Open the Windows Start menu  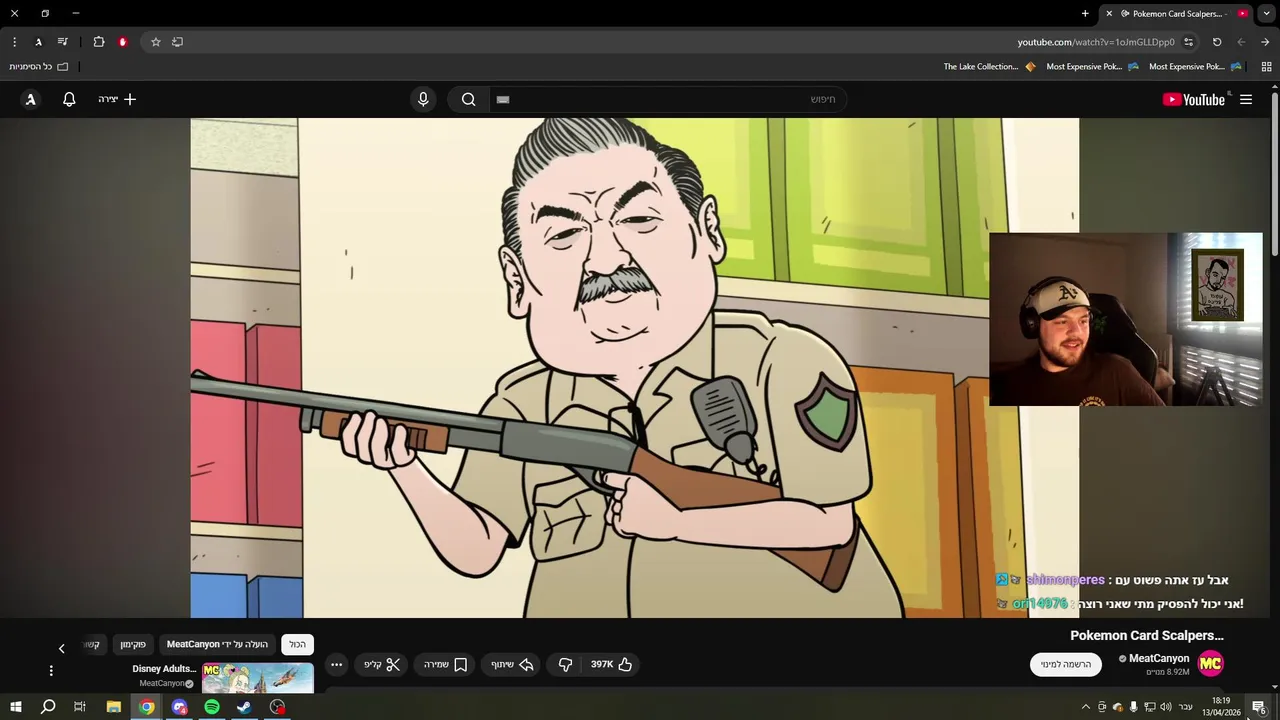click(x=15, y=707)
